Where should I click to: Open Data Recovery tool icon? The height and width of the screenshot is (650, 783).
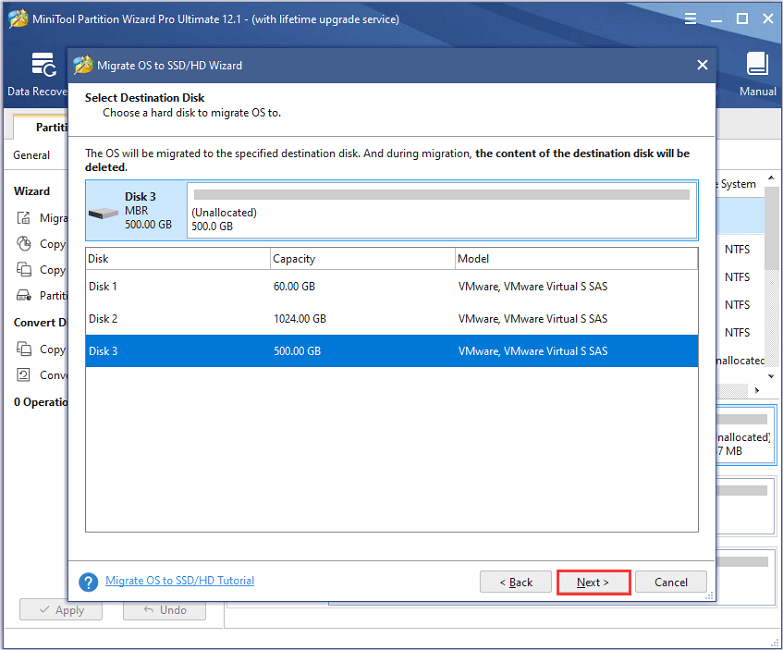click(x=43, y=65)
